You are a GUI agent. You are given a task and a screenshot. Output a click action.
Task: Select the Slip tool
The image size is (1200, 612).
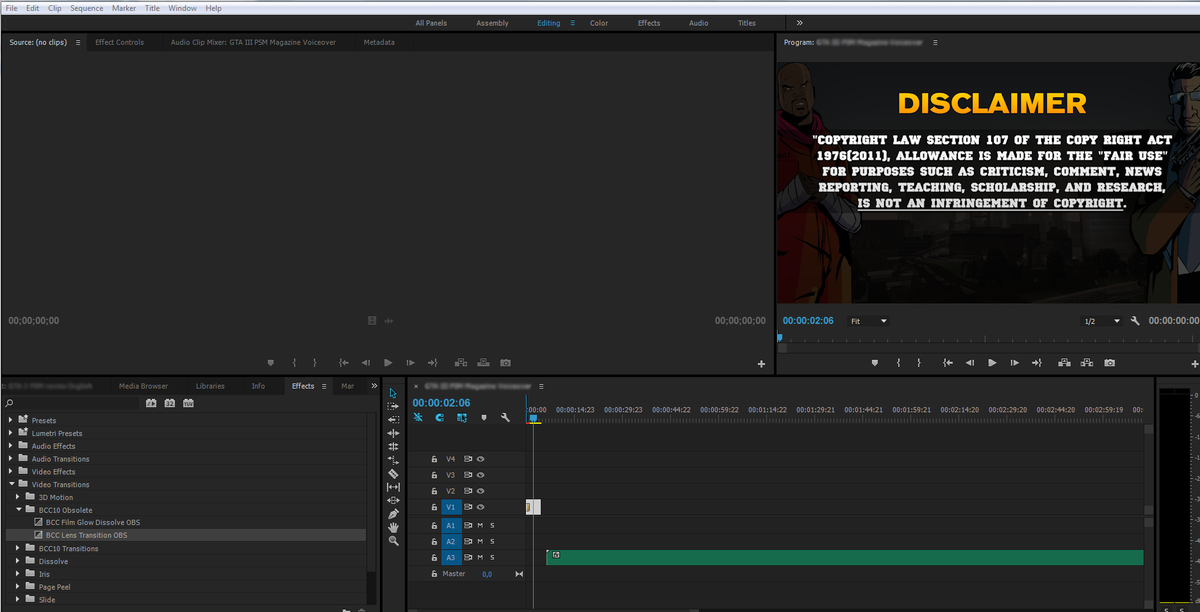pos(393,486)
